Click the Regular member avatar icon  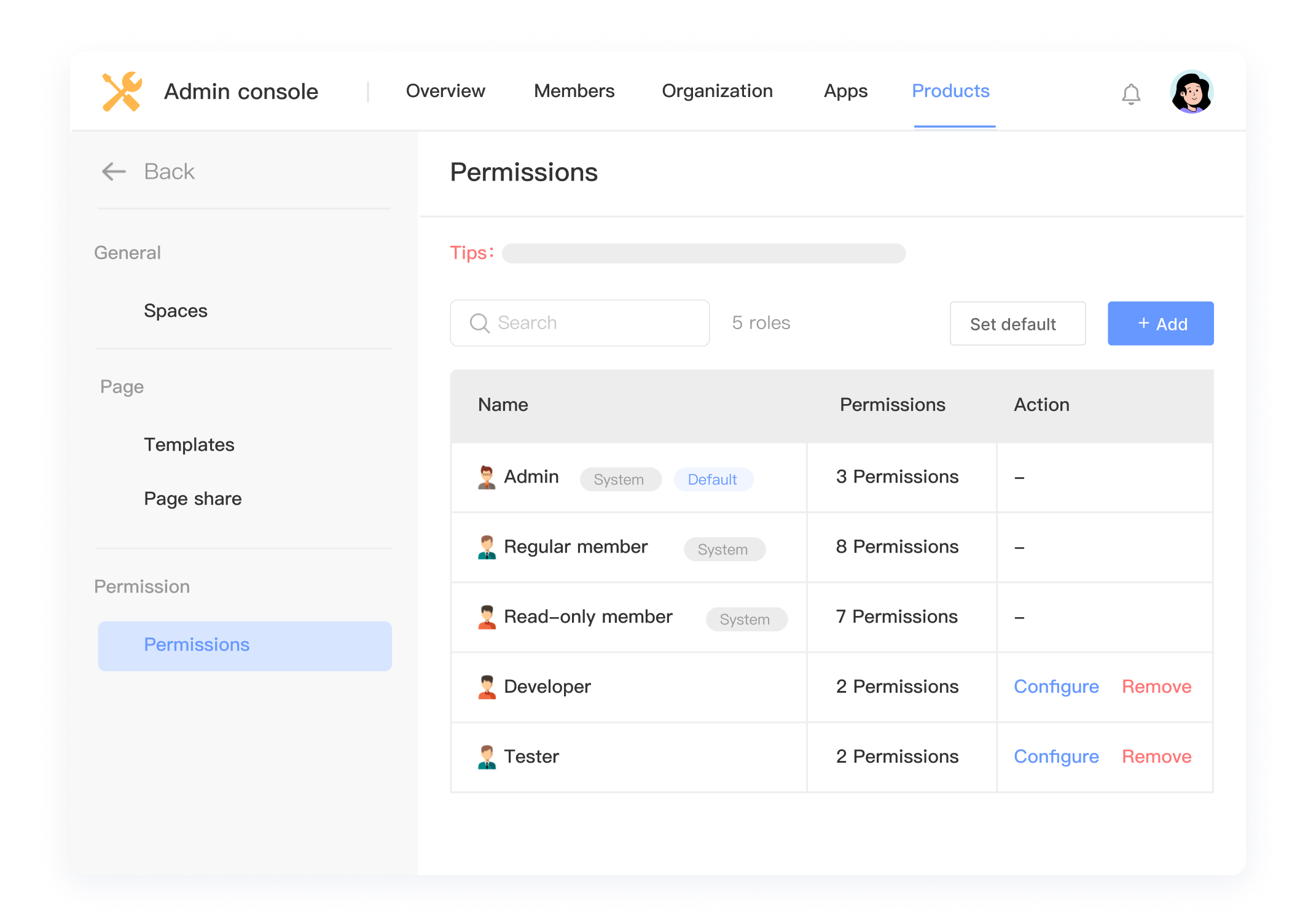coord(487,547)
